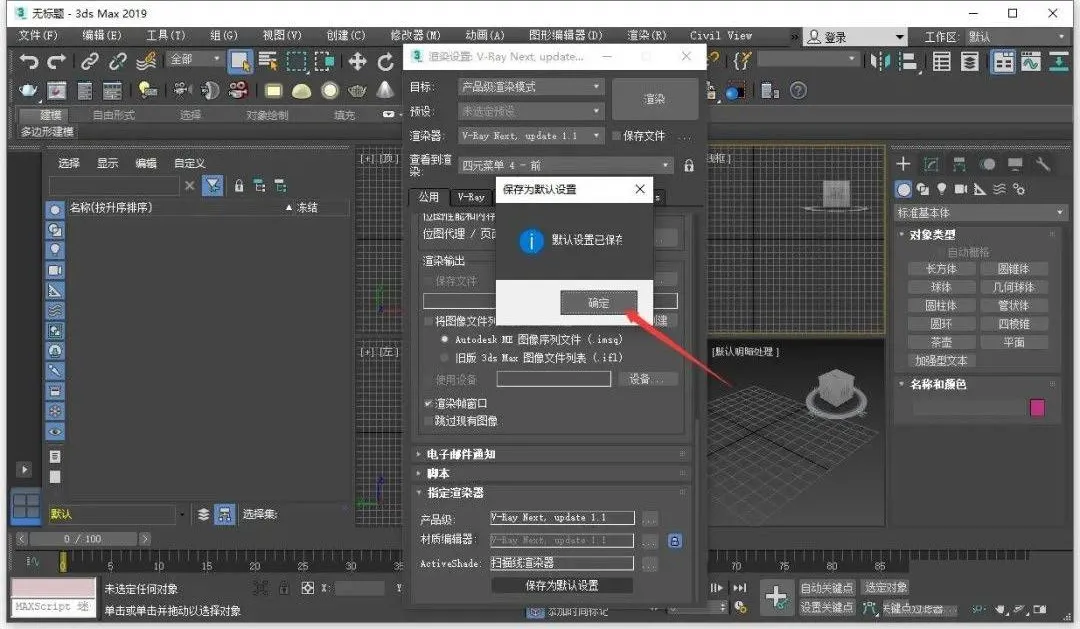Click the Mirror tool icon
Viewport: 1080px width, 629px height.
pos(880,61)
